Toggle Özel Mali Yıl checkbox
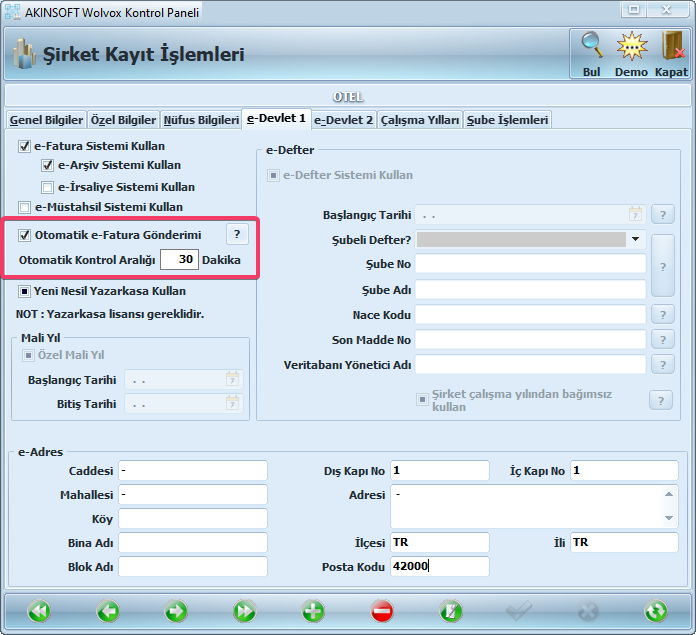Screen dimensions: 696x635 [28, 355]
